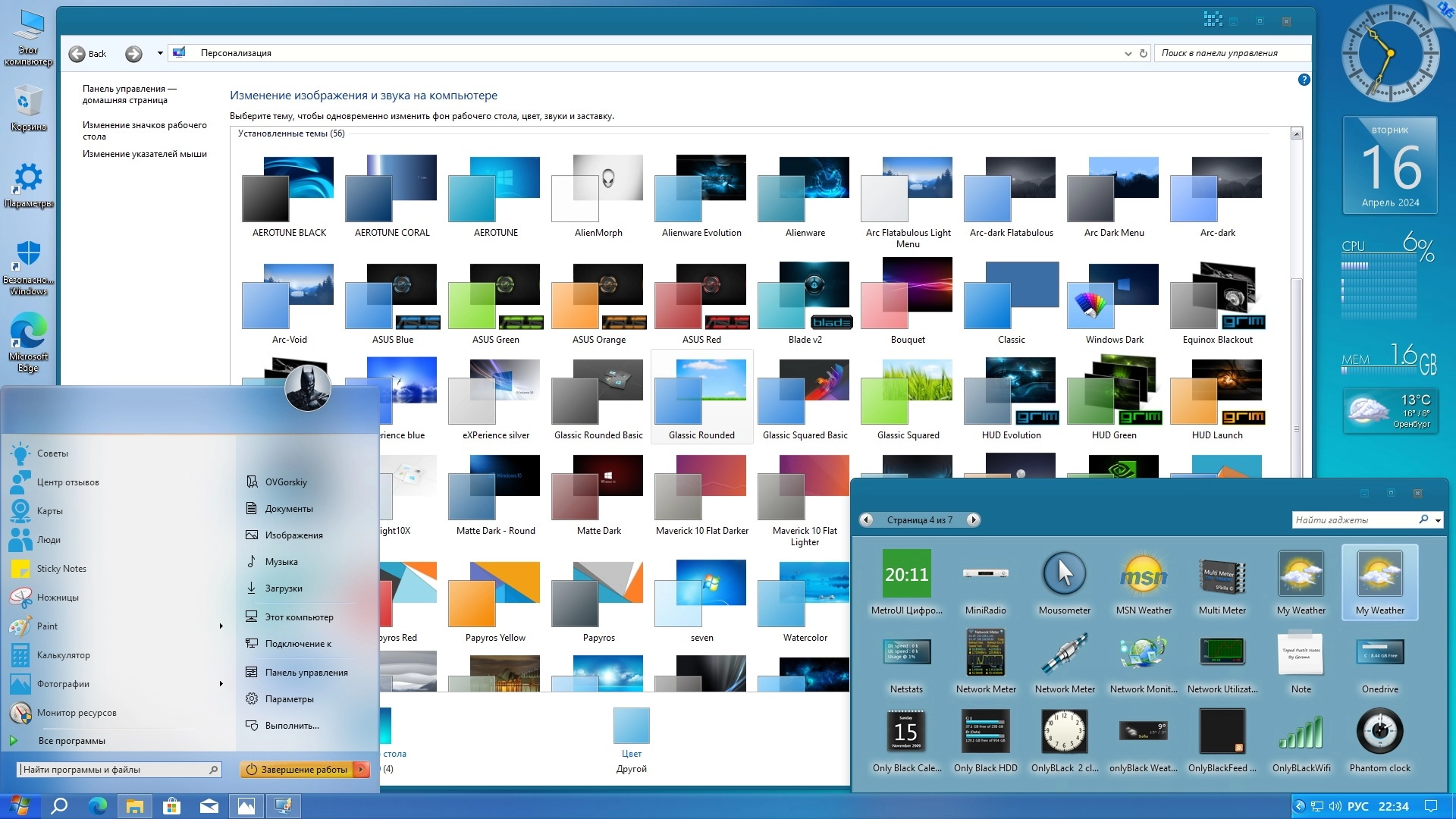
Task: Open Microsoft Store from the taskbar
Action: coord(172,806)
